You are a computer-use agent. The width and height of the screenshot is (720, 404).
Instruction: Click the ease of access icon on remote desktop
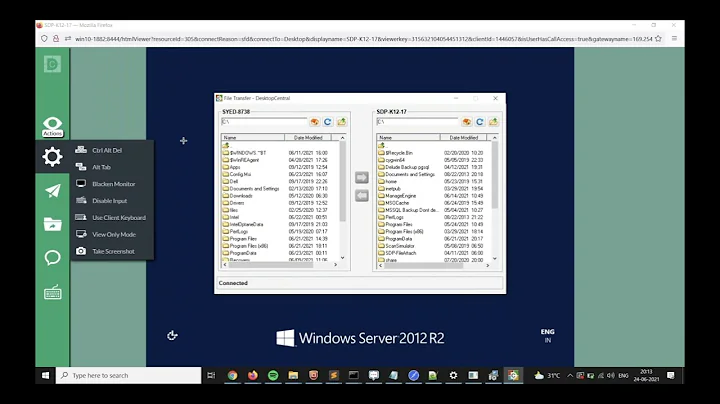tap(172, 336)
